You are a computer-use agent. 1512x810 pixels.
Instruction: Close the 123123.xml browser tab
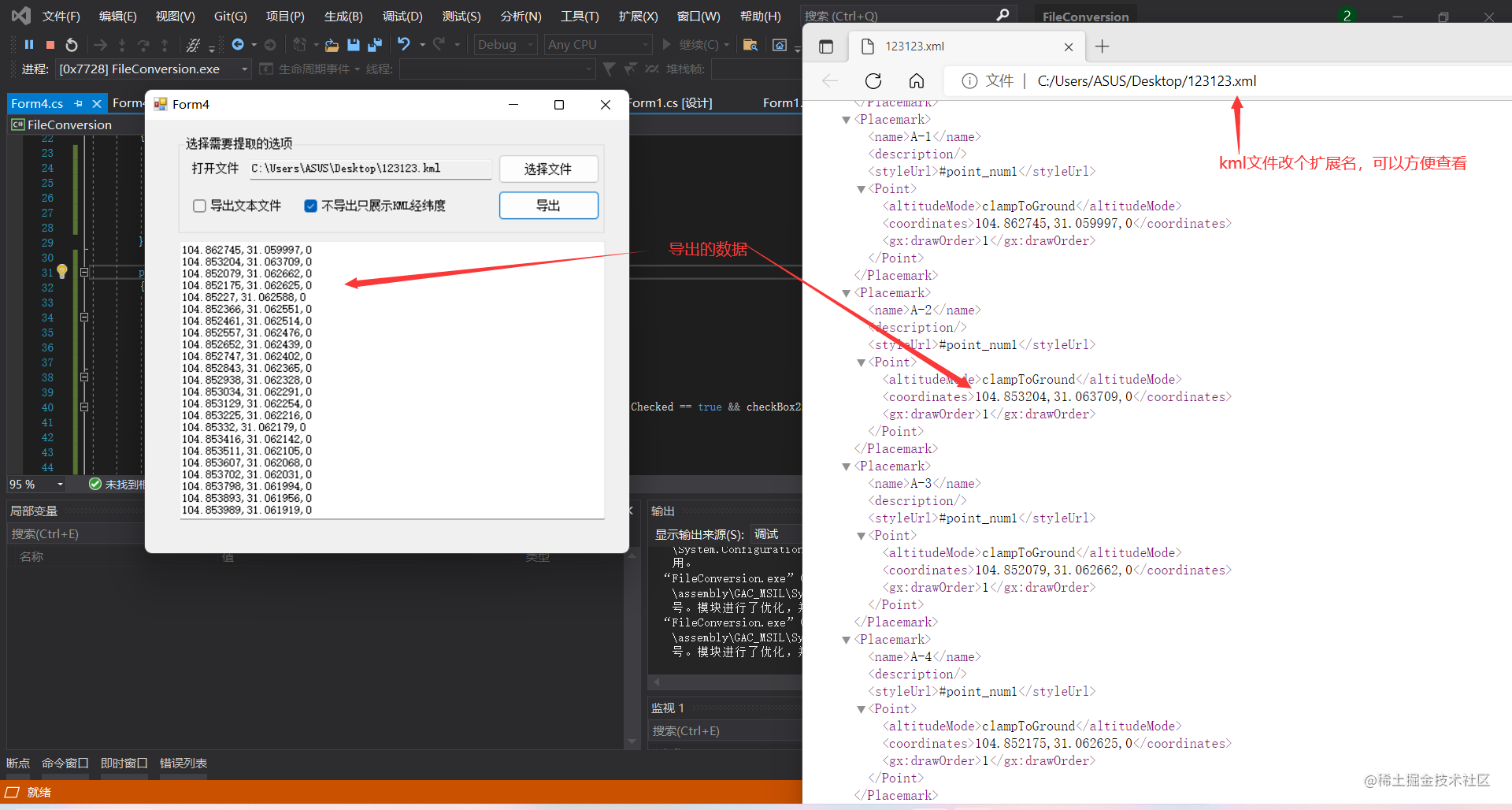coord(1069,47)
